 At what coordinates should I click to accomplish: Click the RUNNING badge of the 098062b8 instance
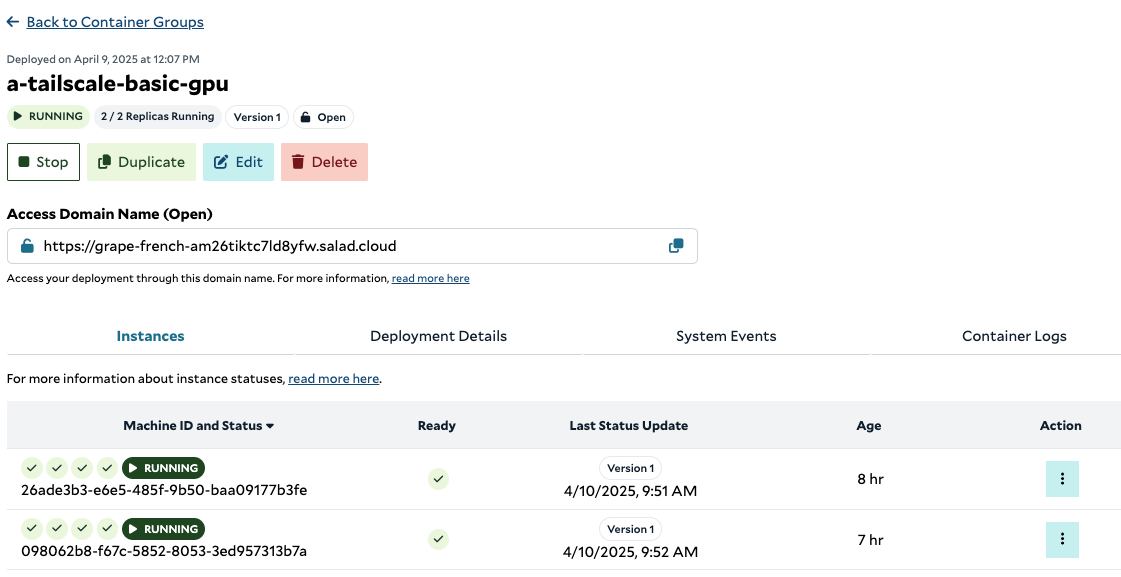coord(163,529)
